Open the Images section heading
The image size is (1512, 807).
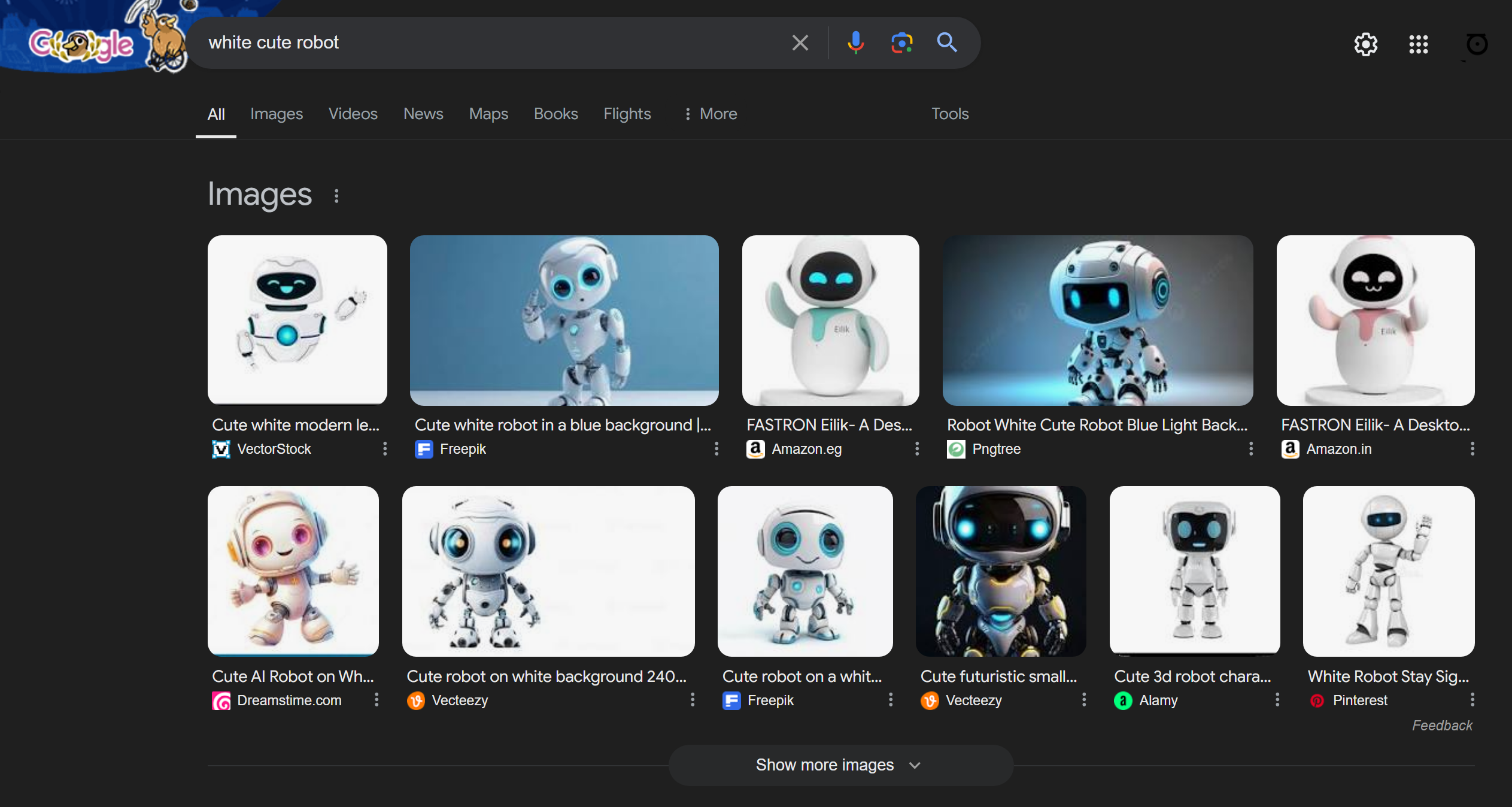tap(260, 194)
